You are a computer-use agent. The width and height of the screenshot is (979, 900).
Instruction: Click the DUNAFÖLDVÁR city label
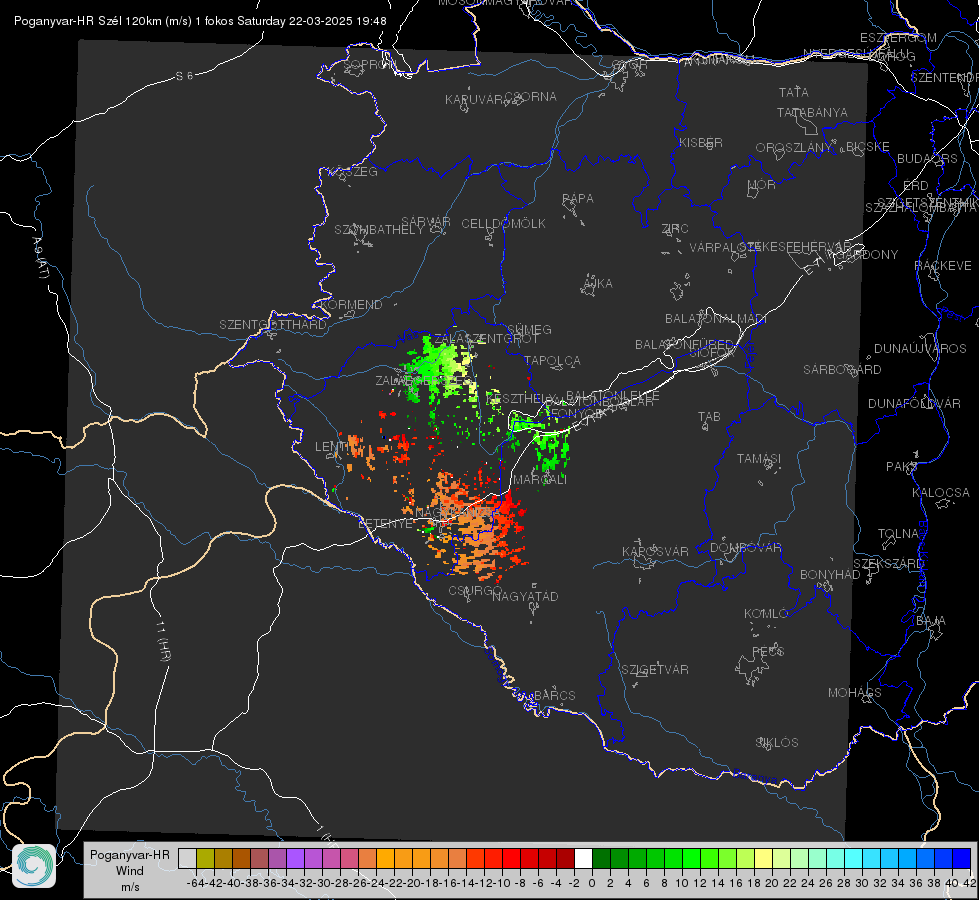(914, 403)
